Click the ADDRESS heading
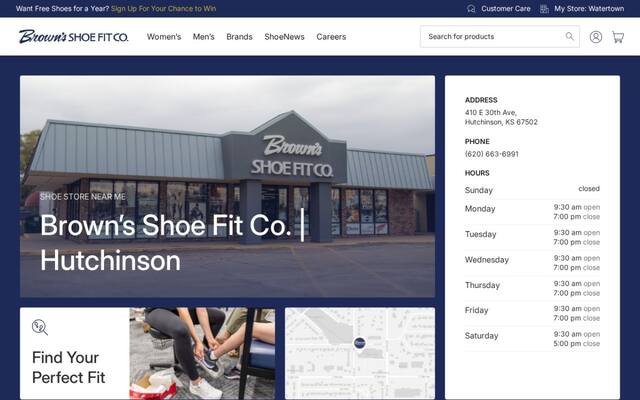 point(481,100)
